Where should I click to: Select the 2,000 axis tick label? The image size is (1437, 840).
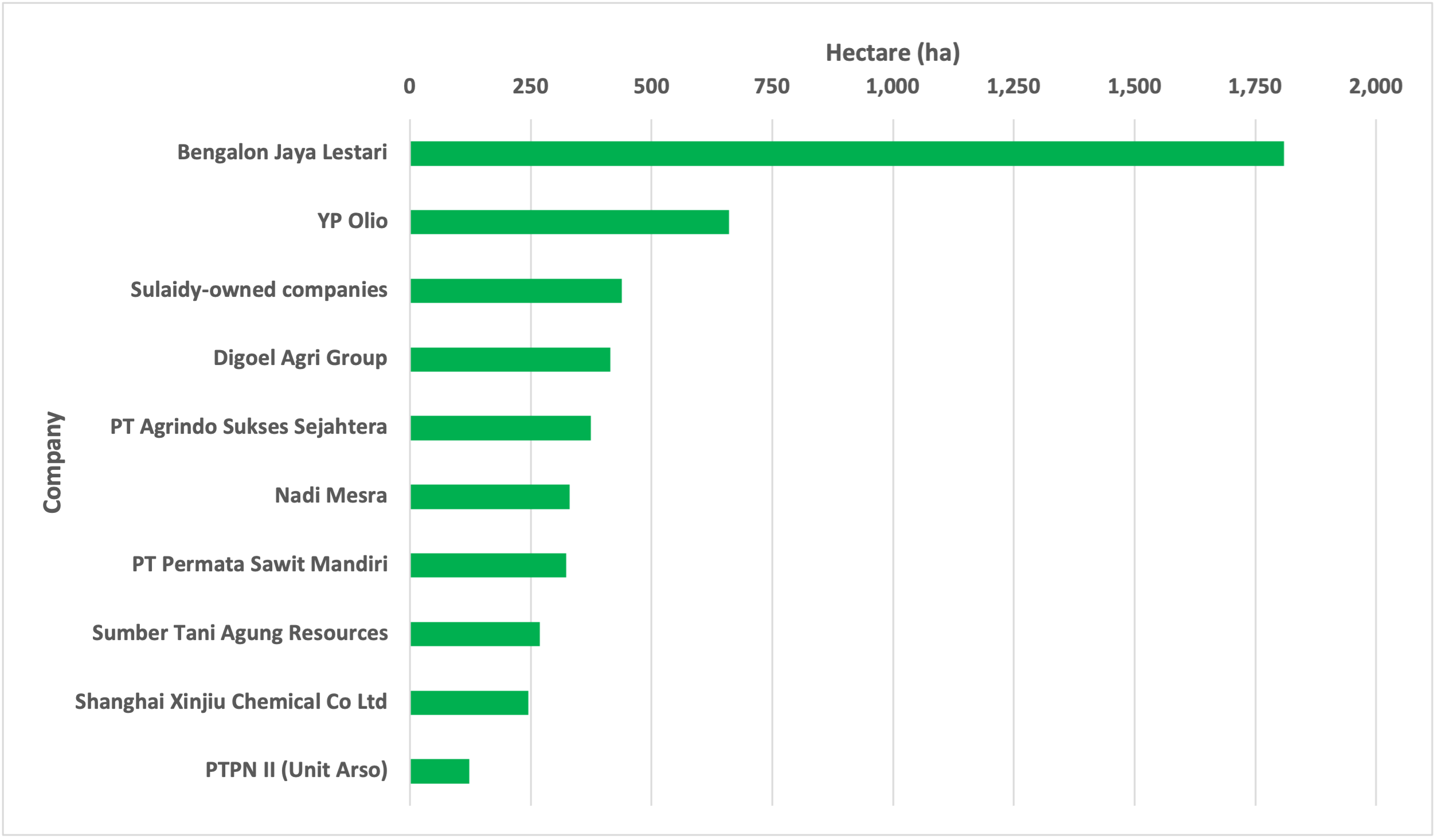pyautogui.click(x=1375, y=87)
